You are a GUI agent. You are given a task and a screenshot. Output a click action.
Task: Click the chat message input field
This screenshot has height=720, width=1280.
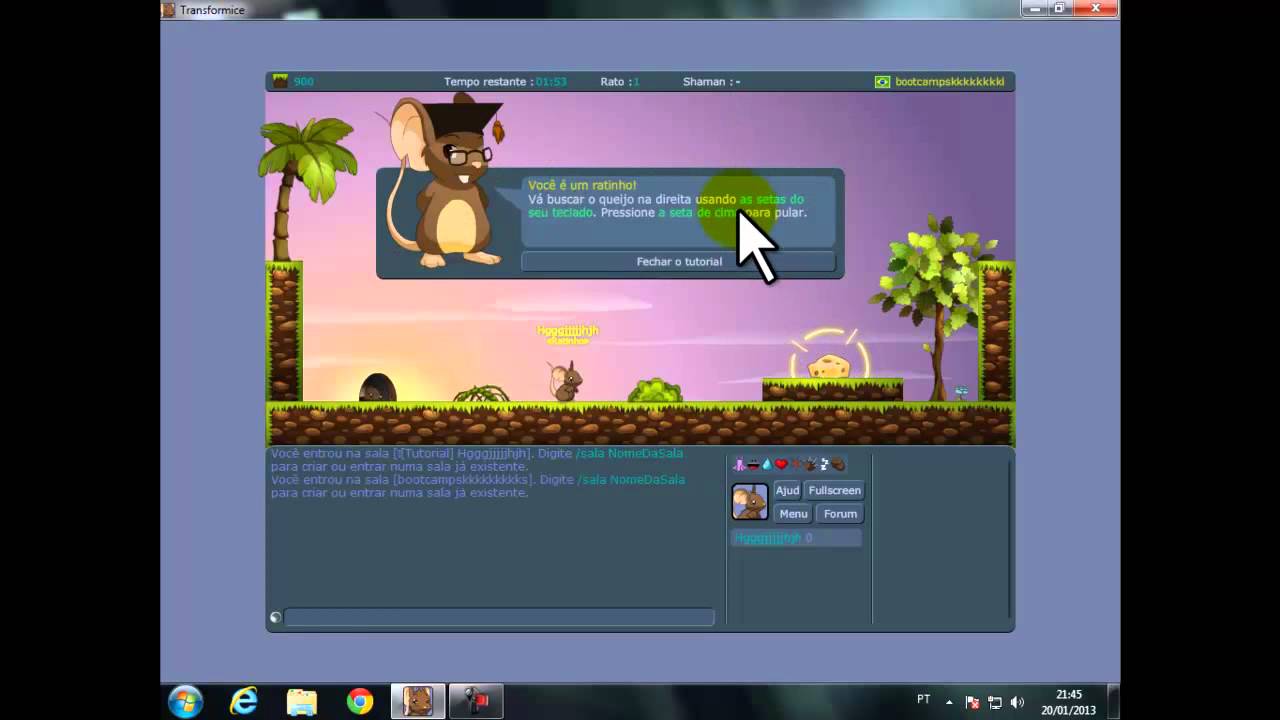coord(499,617)
